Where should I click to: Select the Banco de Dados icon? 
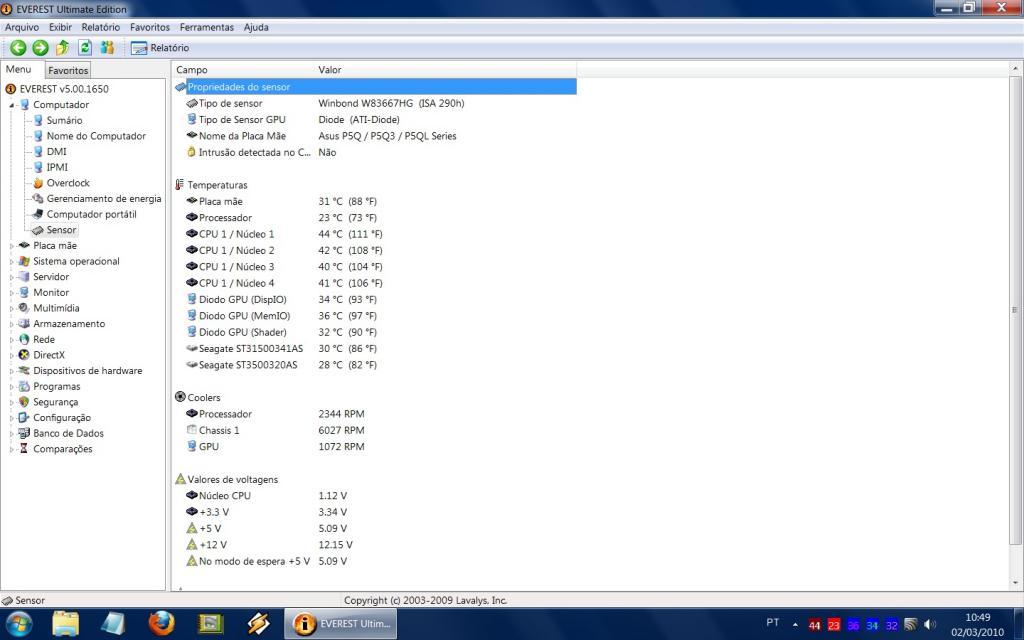pyautogui.click(x=24, y=433)
